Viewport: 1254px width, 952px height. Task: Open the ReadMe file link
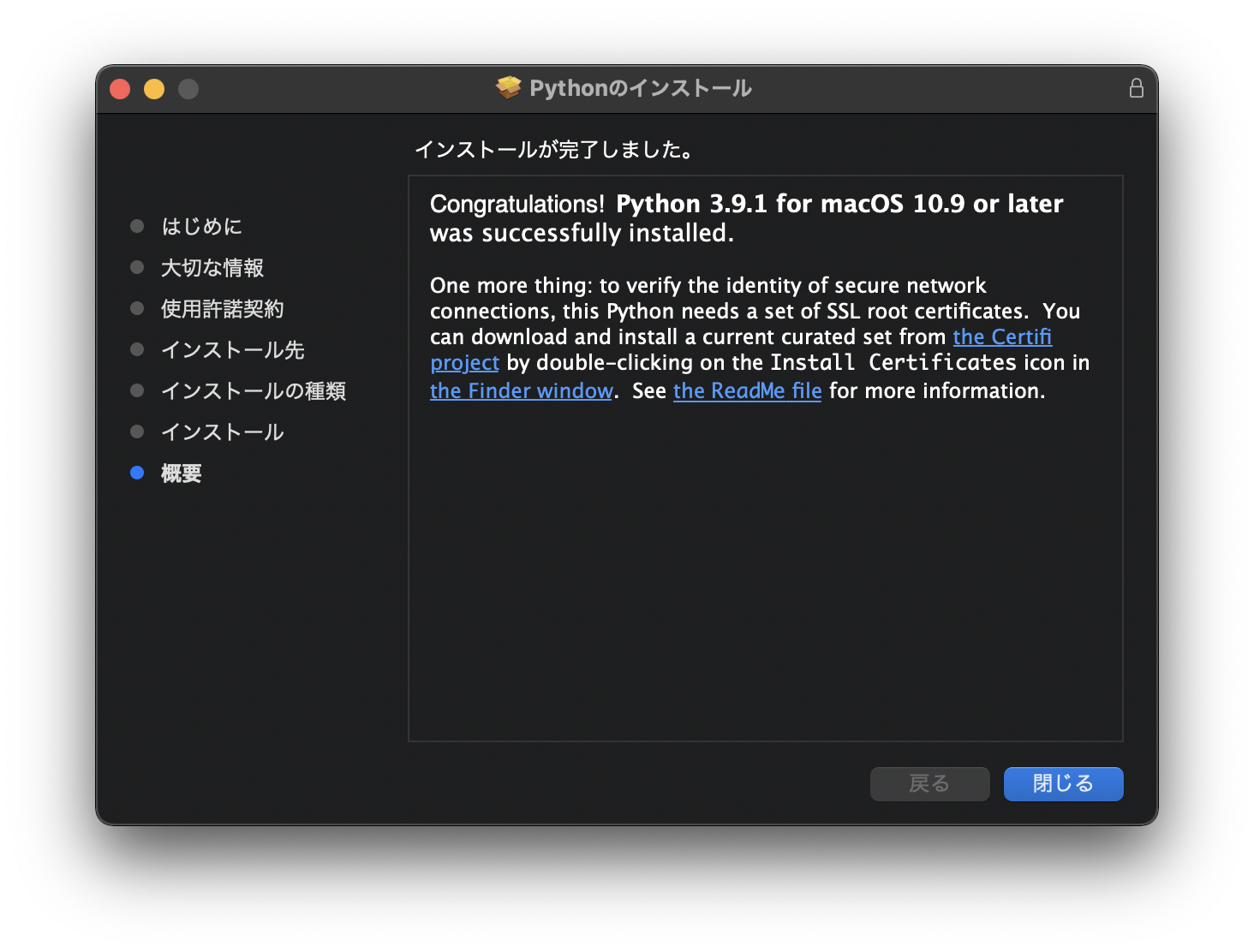(747, 391)
